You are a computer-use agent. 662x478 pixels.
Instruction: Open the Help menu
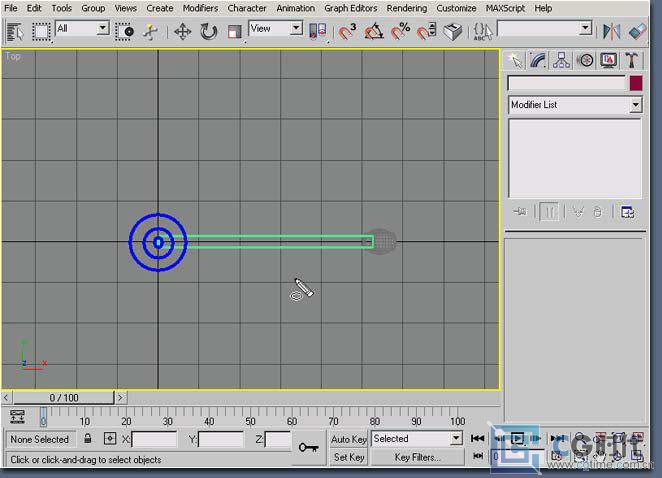[x=543, y=8]
